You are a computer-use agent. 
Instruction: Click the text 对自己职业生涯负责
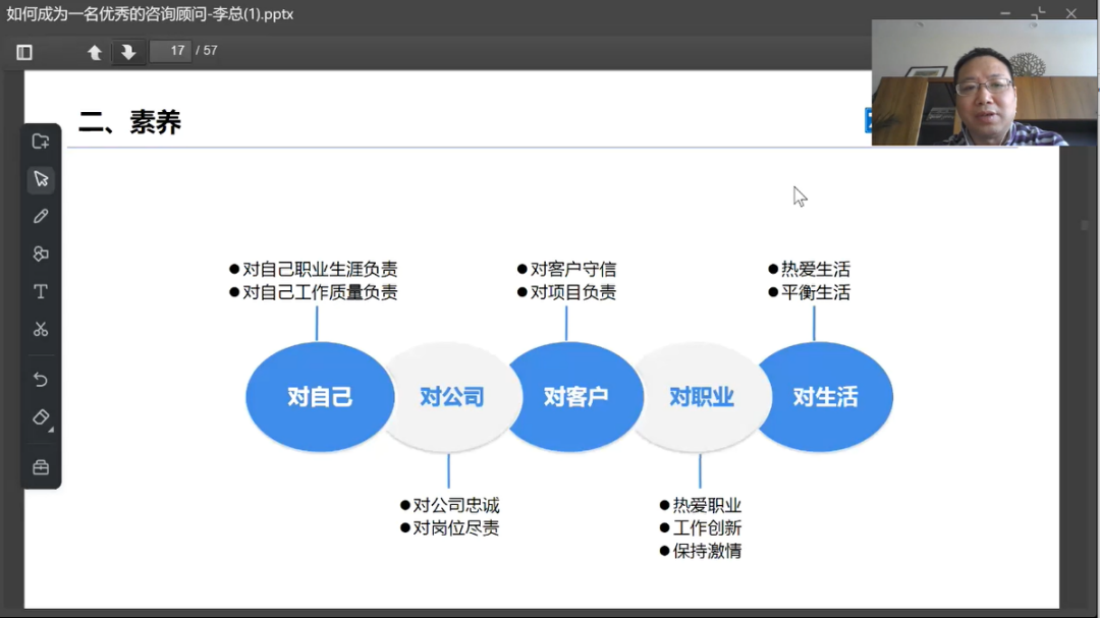click(320, 269)
